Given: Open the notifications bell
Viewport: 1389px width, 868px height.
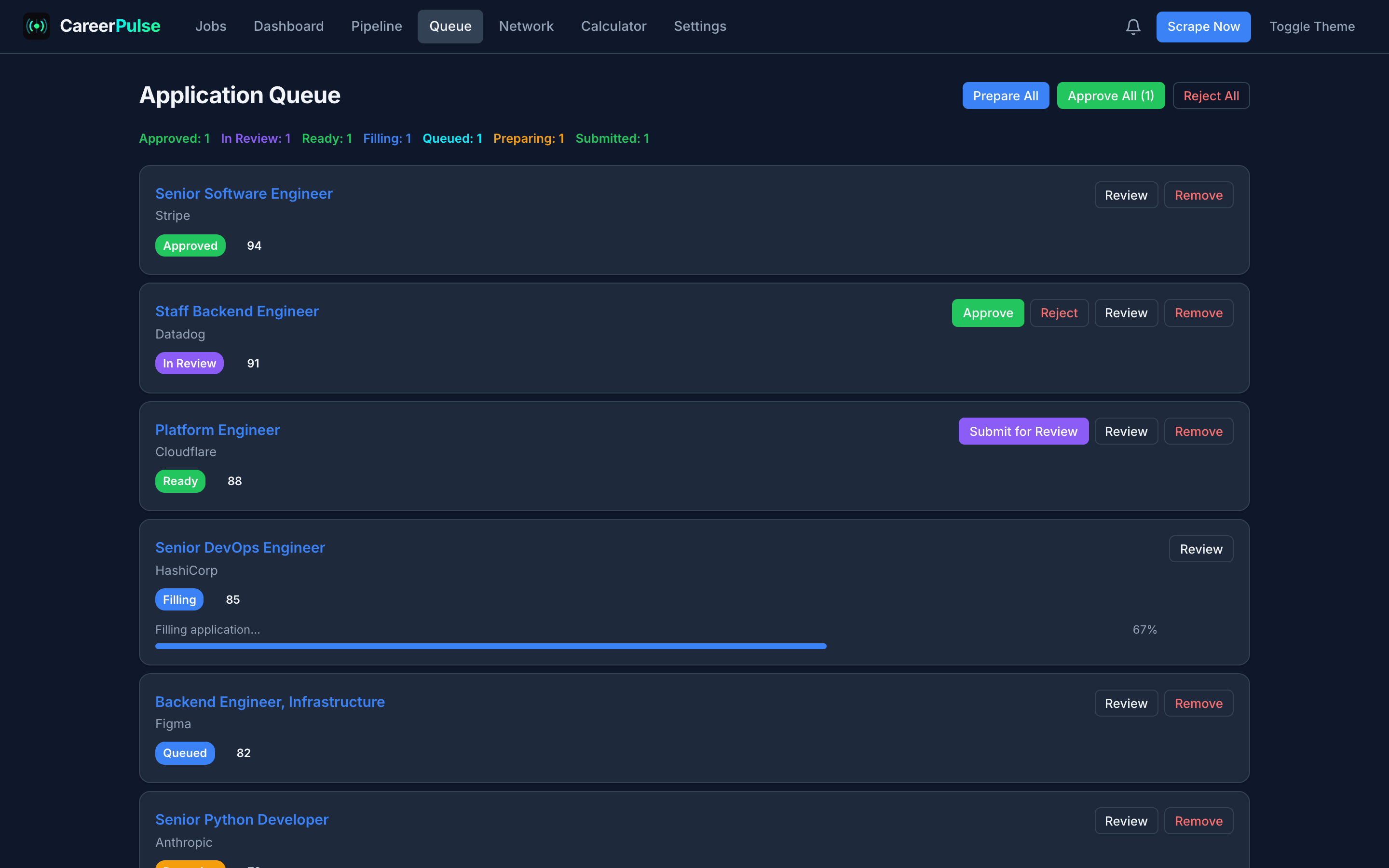Looking at the screenshot, I should point(1133,27).
